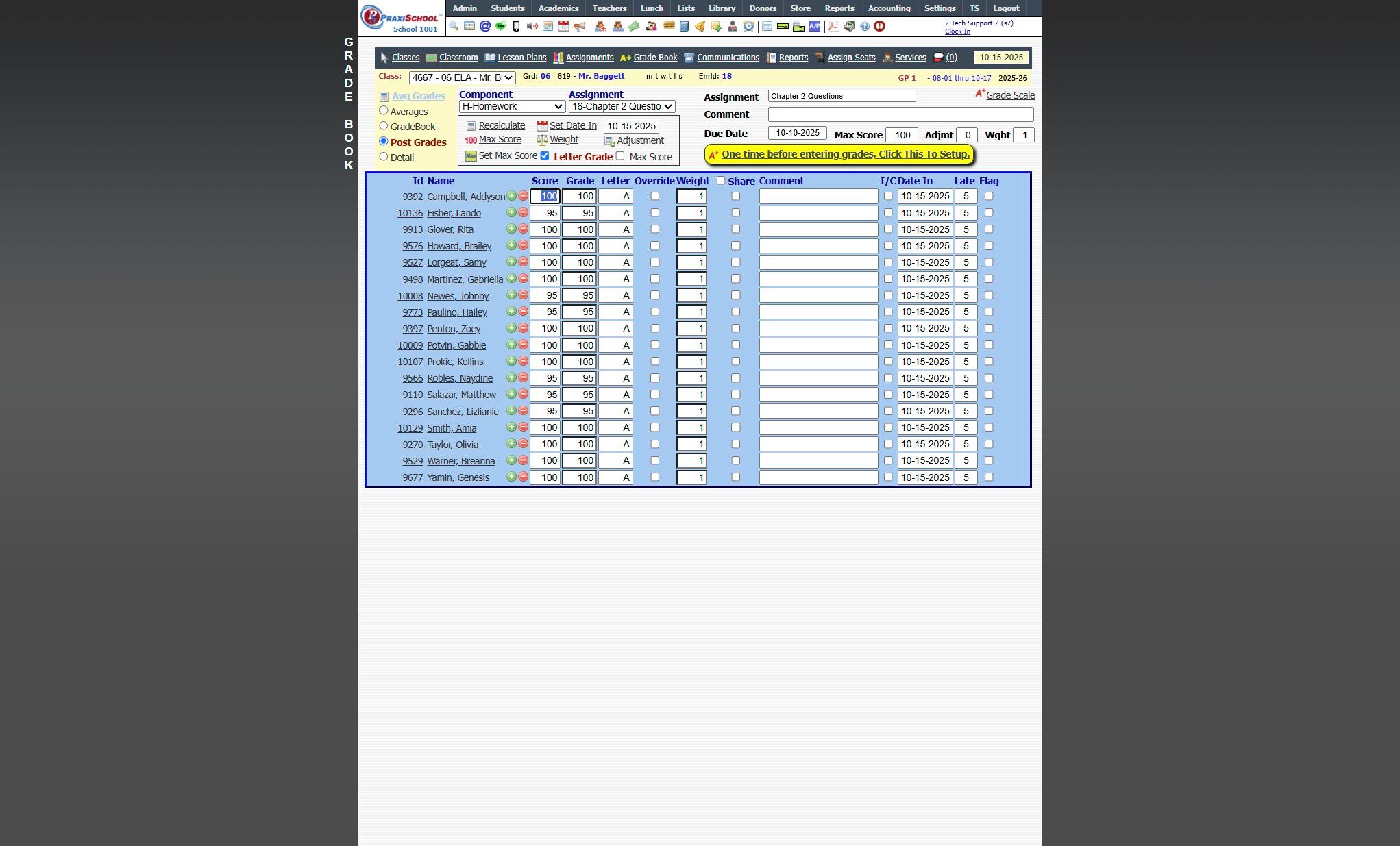The width and height of the screenshot is (1400, 846).
Task: Open the Academics menu
Action: [x=558, y=8]
